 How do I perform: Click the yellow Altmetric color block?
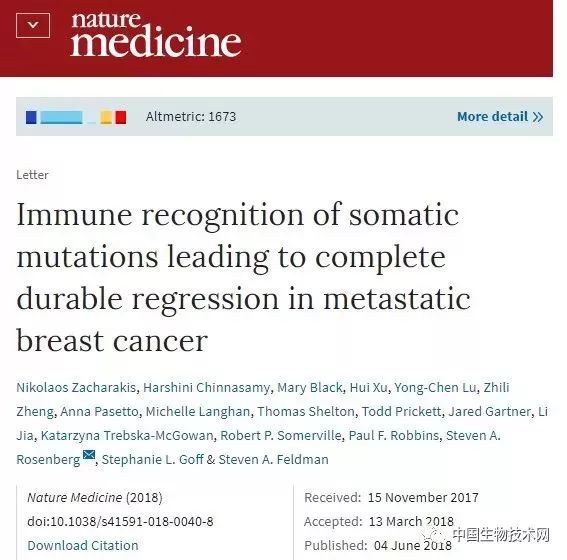106,117
